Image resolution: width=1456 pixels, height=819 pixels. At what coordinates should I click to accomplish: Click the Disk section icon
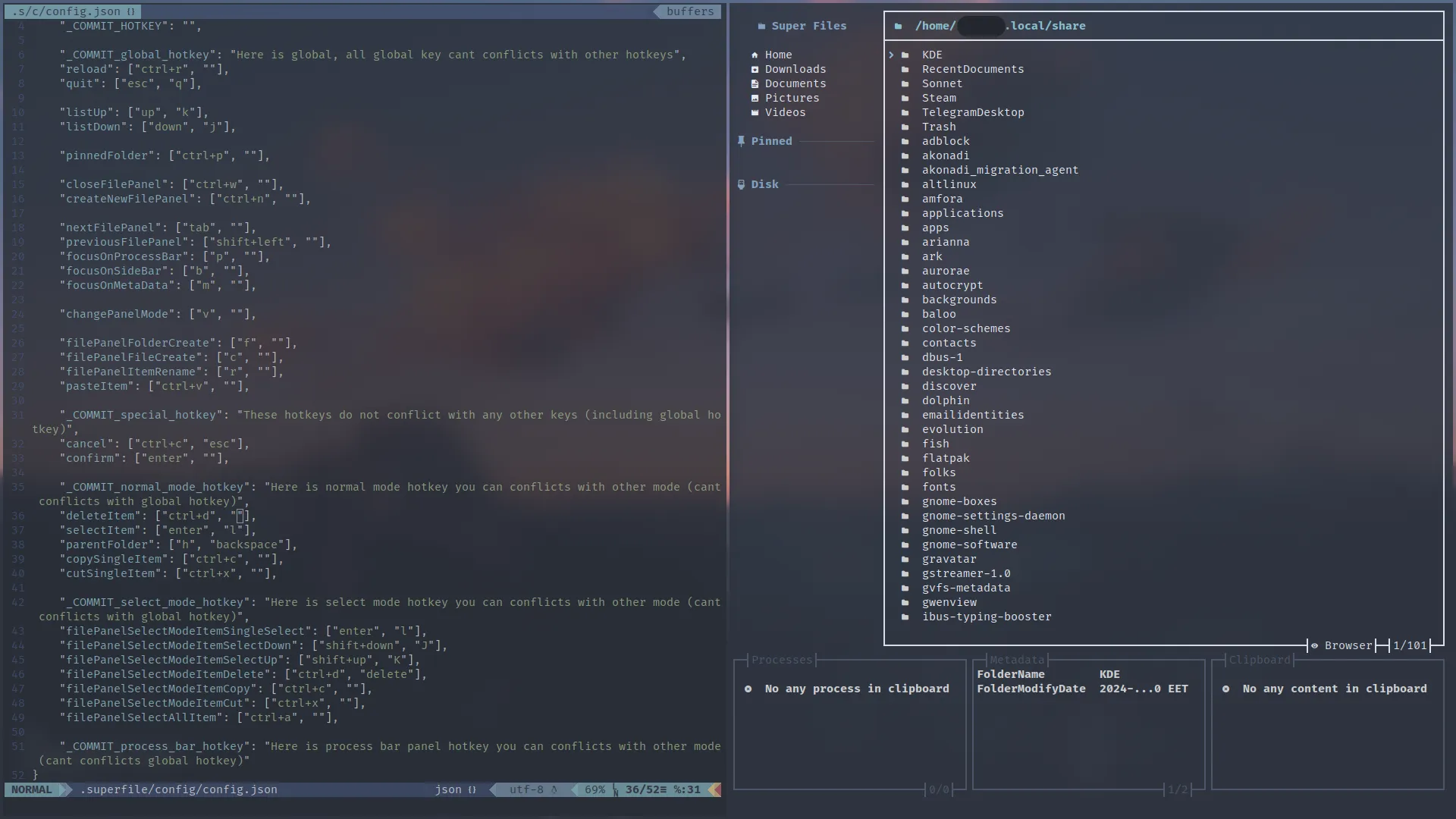[x=742, y=184]
